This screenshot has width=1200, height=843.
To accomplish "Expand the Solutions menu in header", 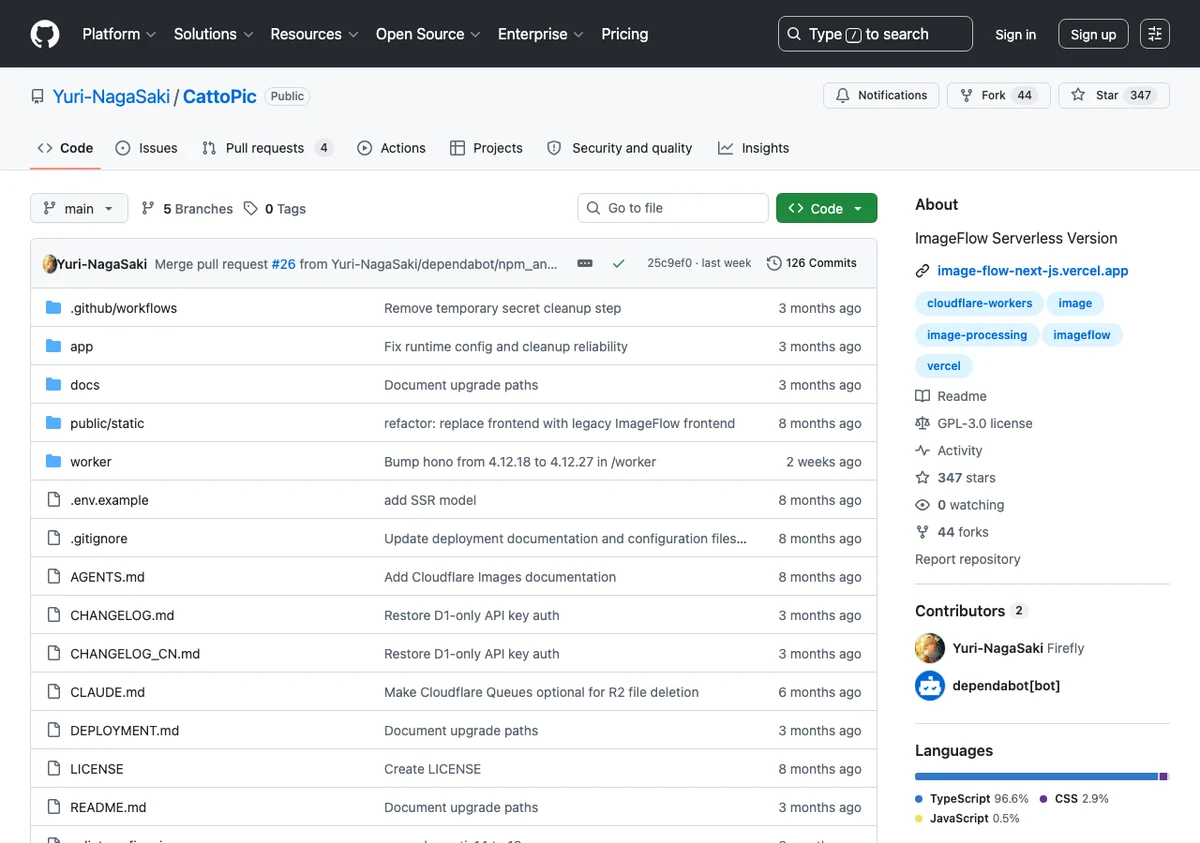I will click(213, 34).
